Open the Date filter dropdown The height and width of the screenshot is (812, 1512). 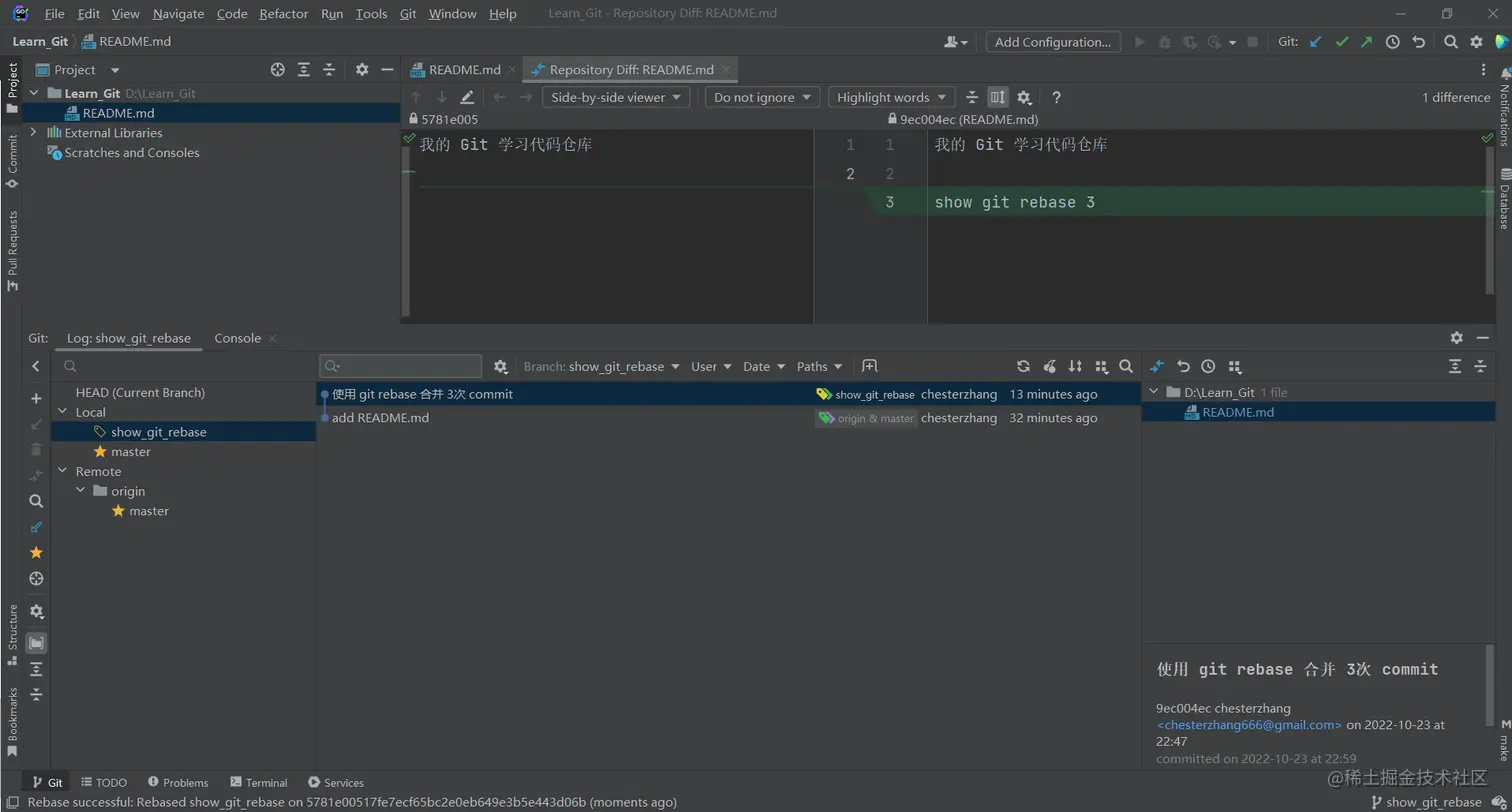coord(764,367)
